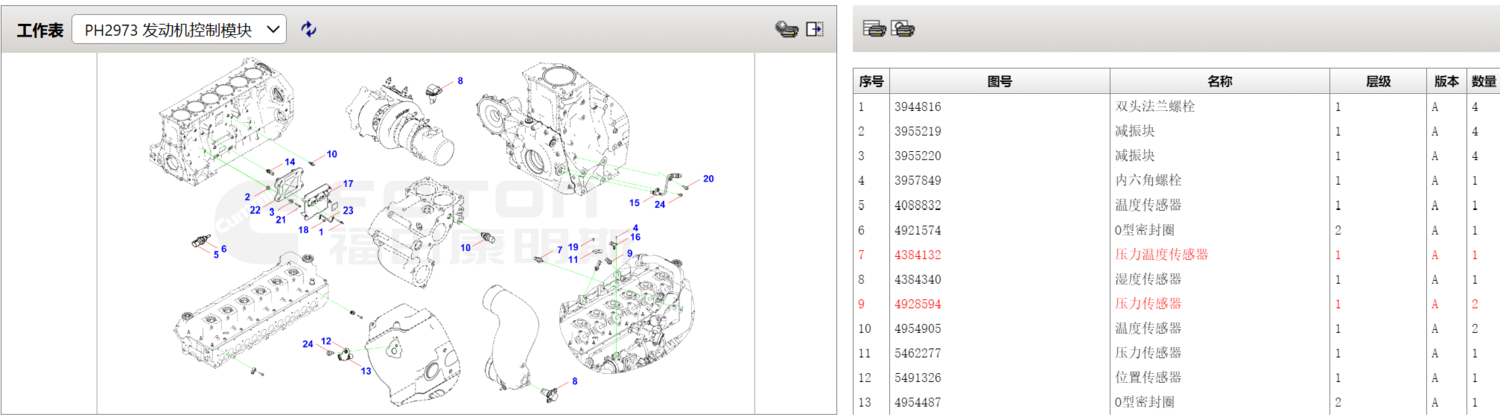Select callout number 14 in the diagram
Screen dimensions: 1500x417
point(289,162)
